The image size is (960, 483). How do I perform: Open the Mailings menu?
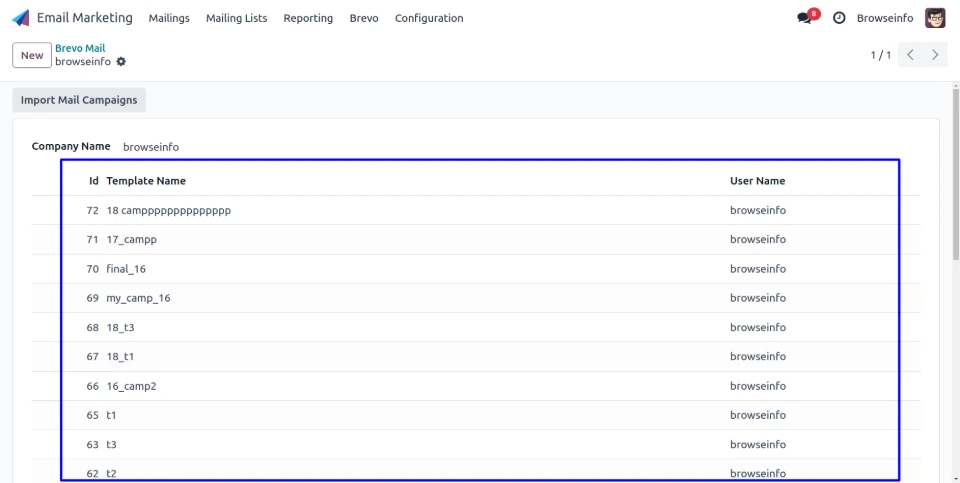tap(168, 18)
